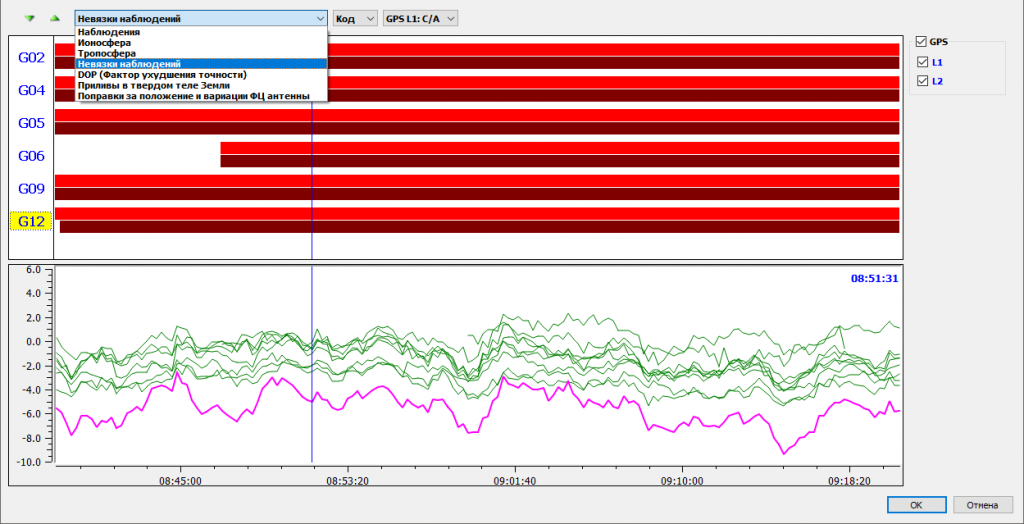The image size is (1024, 524).
Task: Toggle the GPS checkbox
Action: [x=921, y=42]
